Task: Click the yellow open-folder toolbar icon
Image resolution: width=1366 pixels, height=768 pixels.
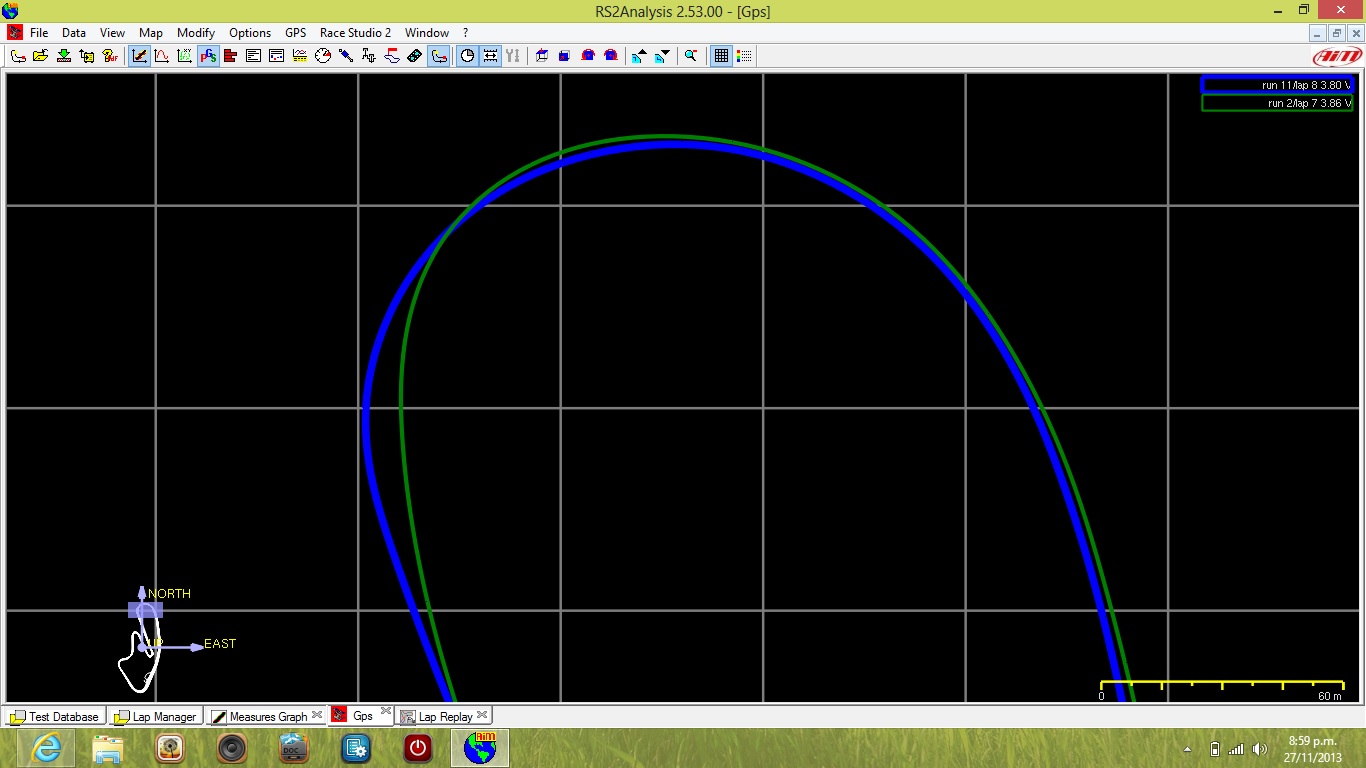Action: pyautogui.click(x=40, y=56)
